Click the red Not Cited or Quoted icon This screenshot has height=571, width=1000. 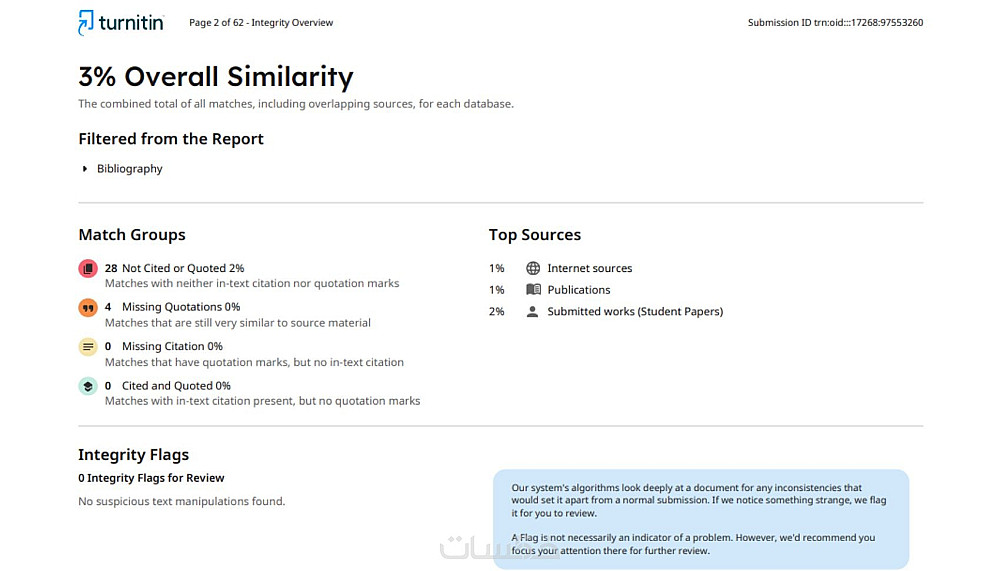[x=88, y=269]
